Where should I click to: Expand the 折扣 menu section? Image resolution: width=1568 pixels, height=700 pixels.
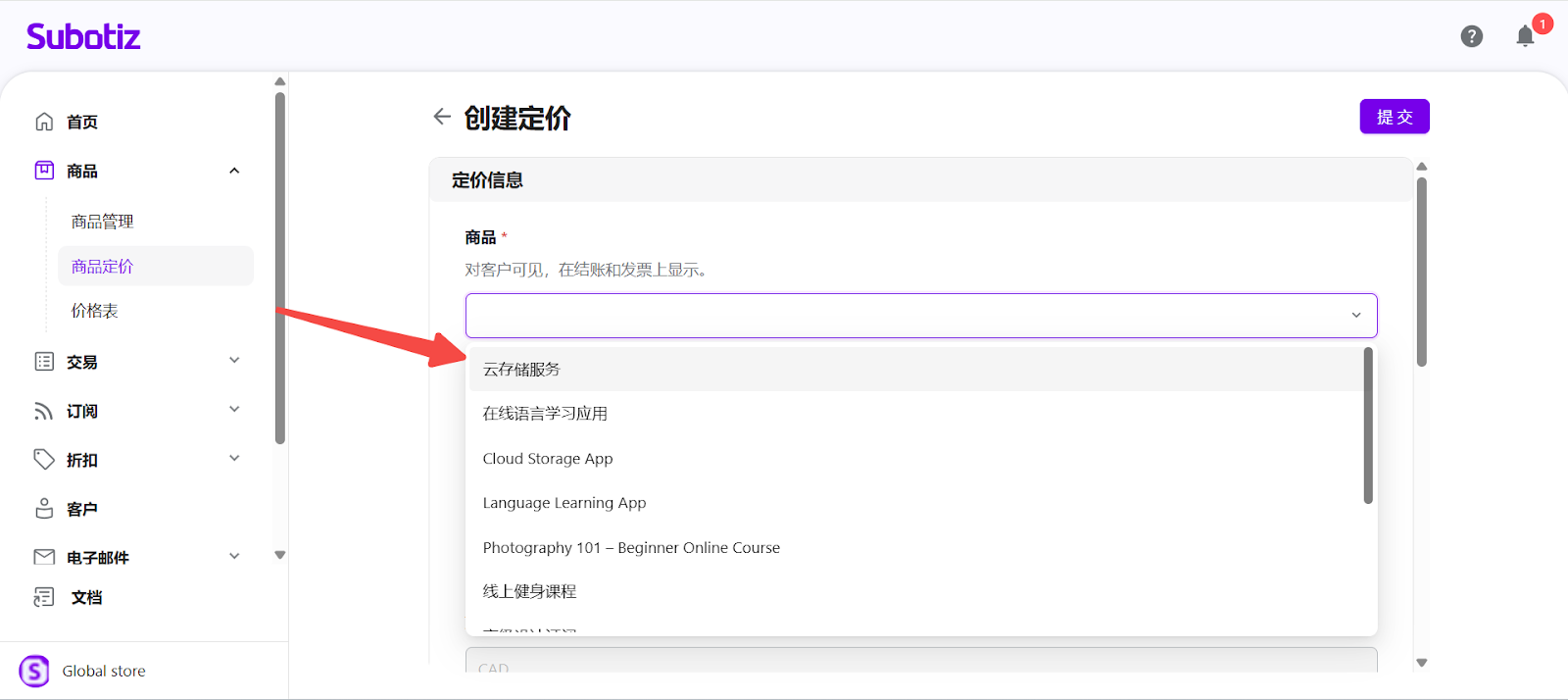[234, 459]
